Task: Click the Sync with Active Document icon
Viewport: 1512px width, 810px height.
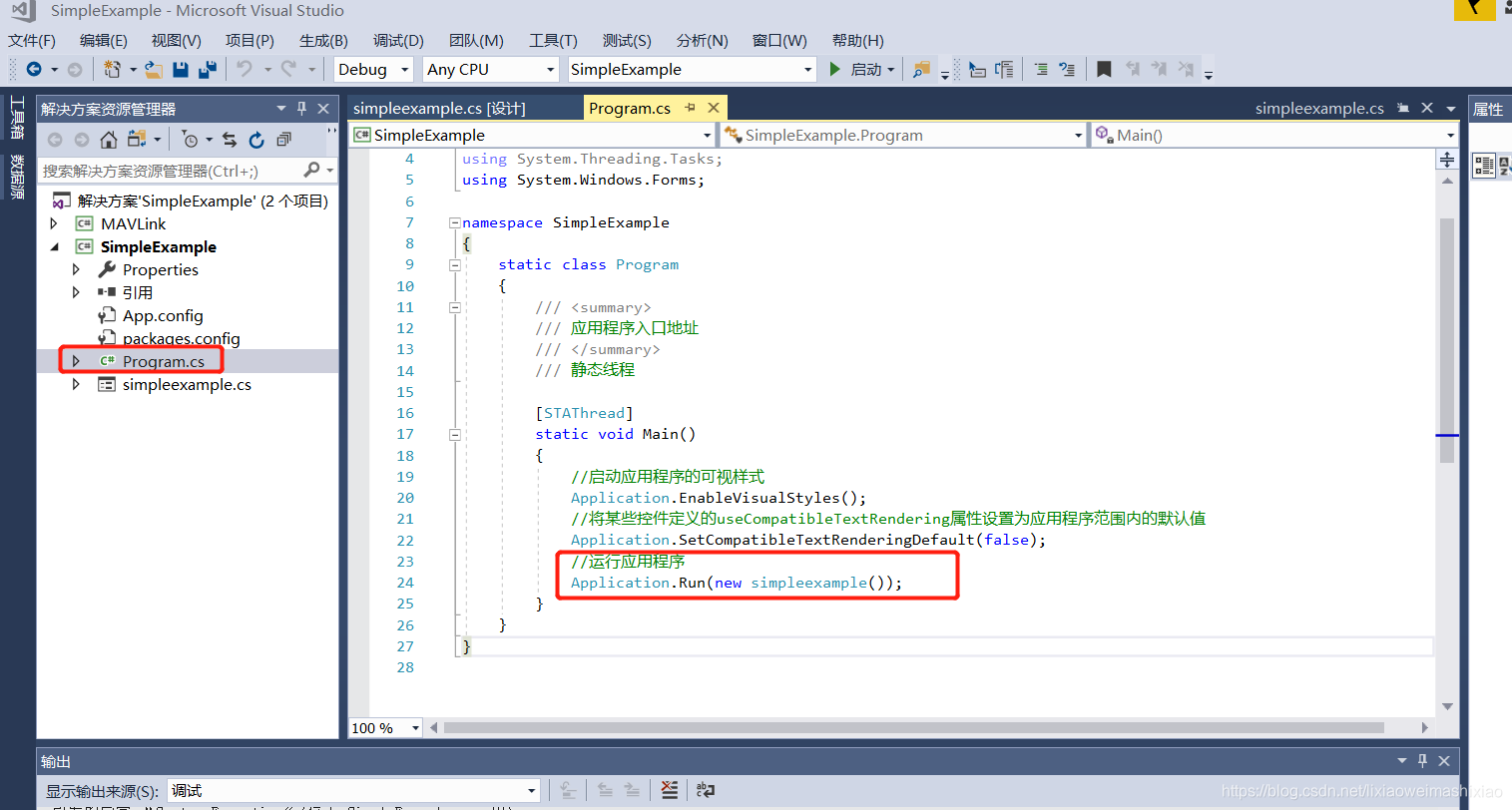Action: 230,140
